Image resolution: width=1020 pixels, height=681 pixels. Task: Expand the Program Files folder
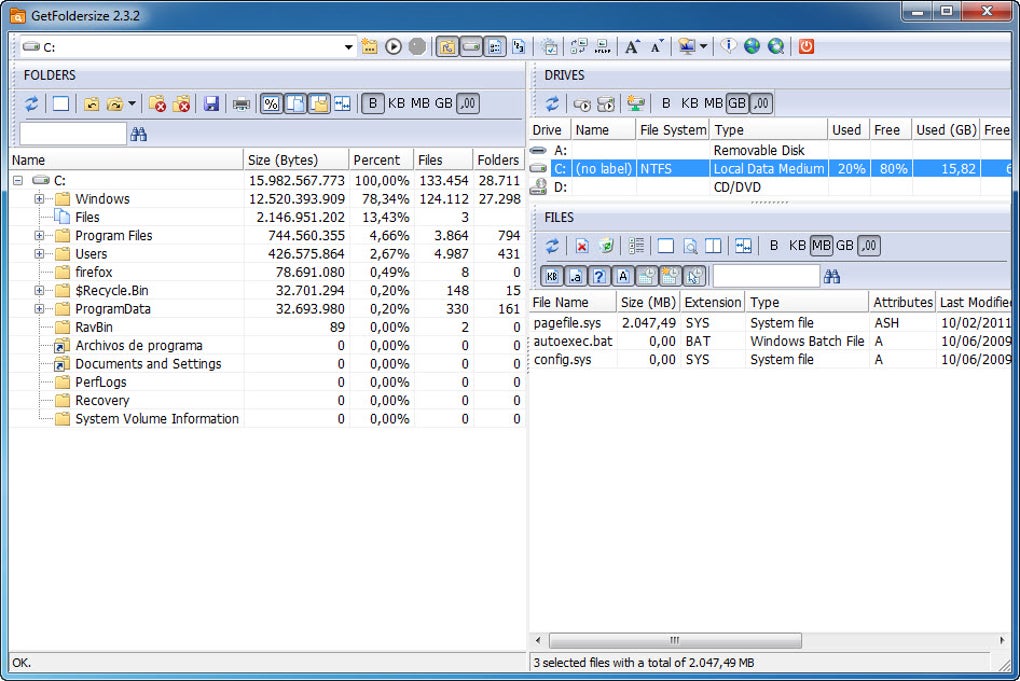39,235
